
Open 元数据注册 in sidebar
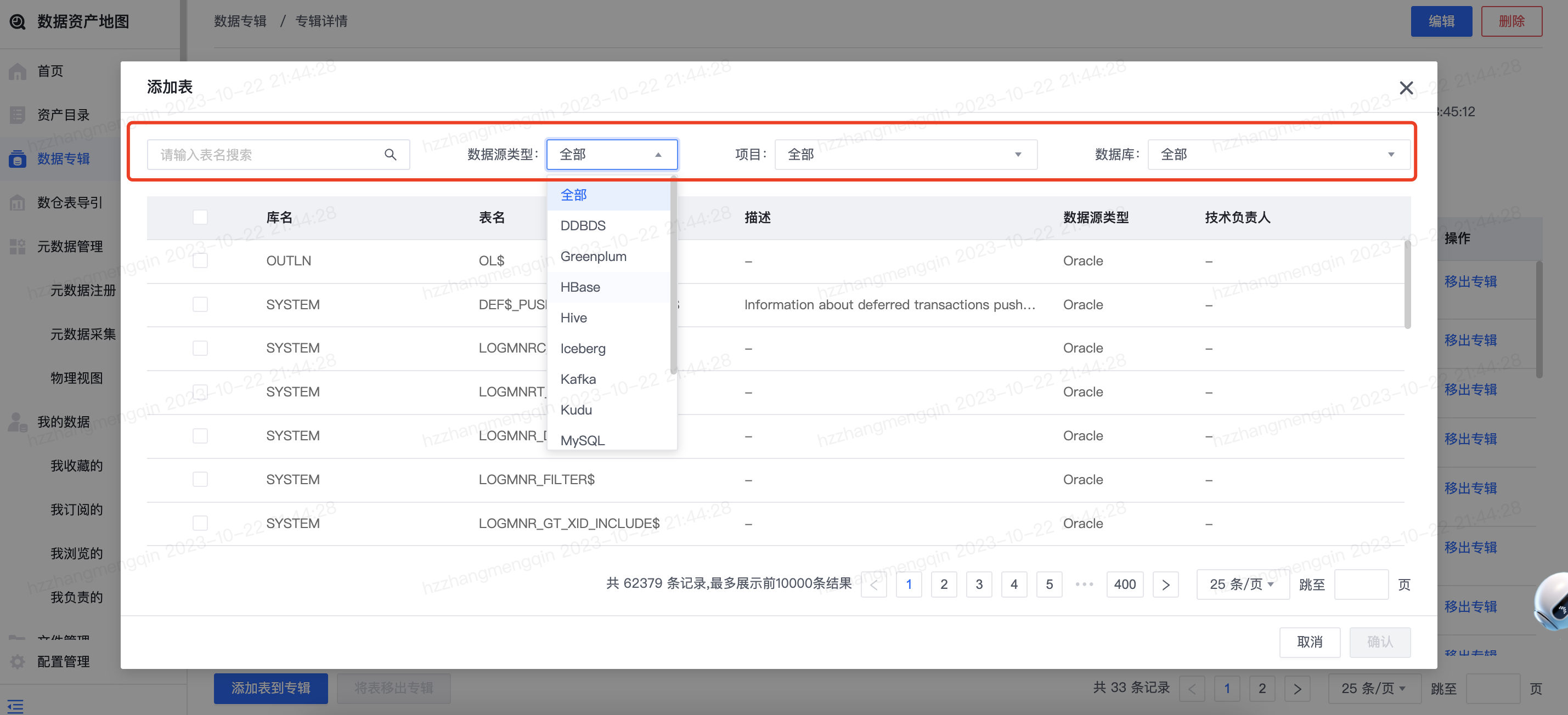point(83,290)
